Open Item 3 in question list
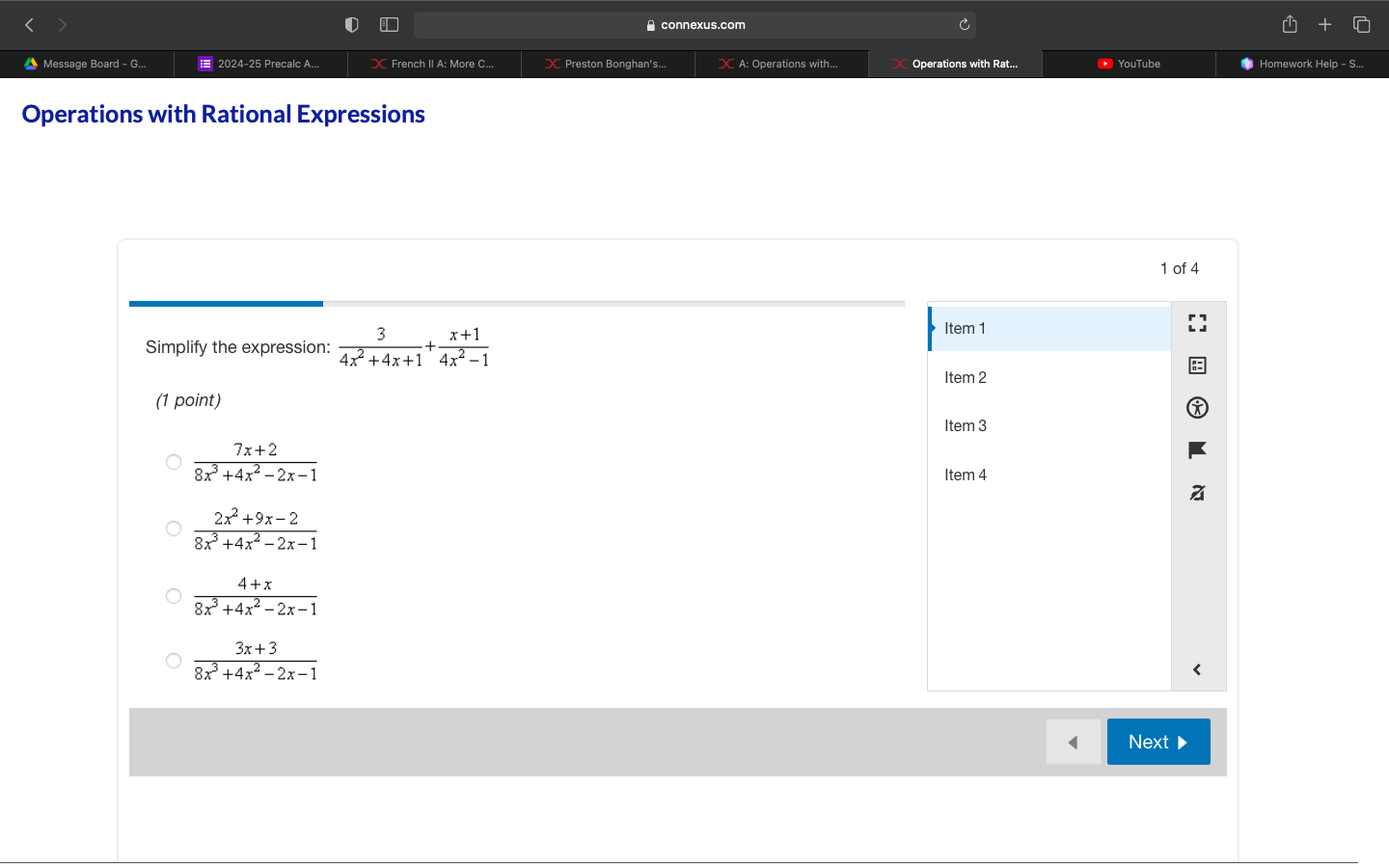 (x=1049, y=425)
